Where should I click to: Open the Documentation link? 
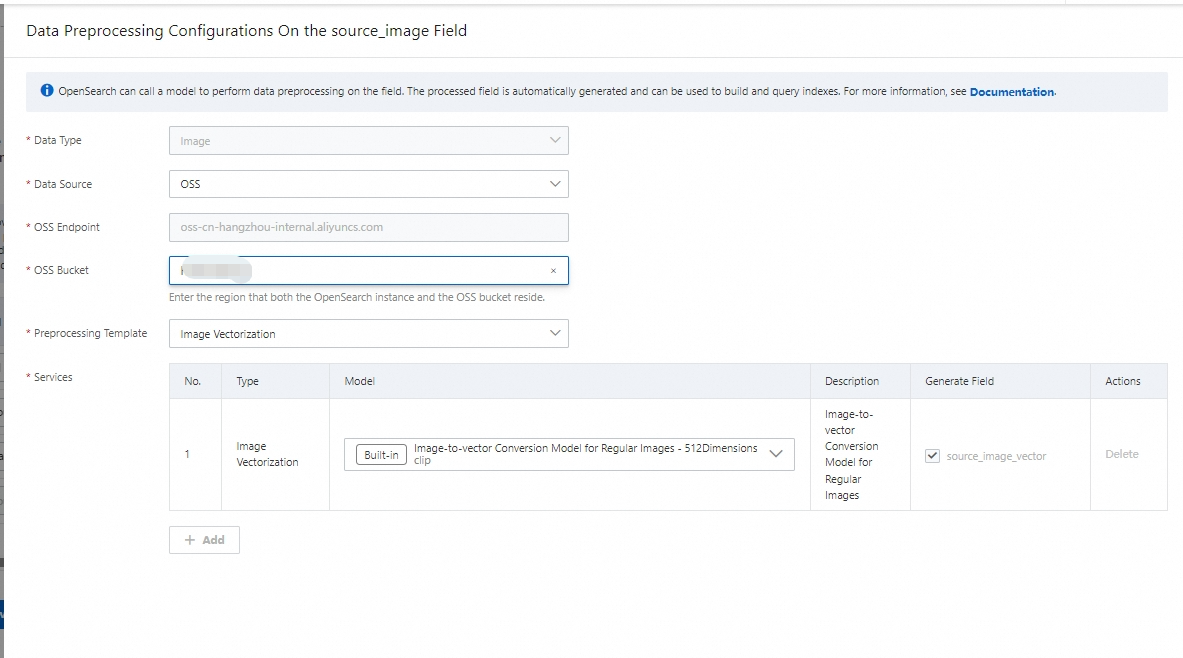(x=1011, y=92)
